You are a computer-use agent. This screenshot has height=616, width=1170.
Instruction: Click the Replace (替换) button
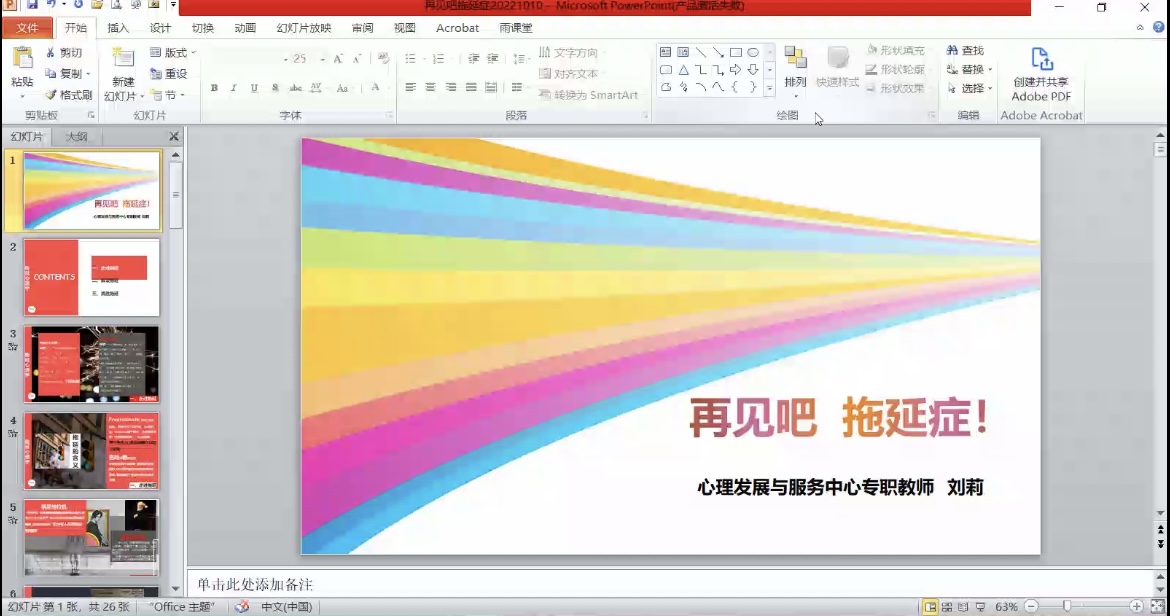pyautogui.click(x=972, y=70)
